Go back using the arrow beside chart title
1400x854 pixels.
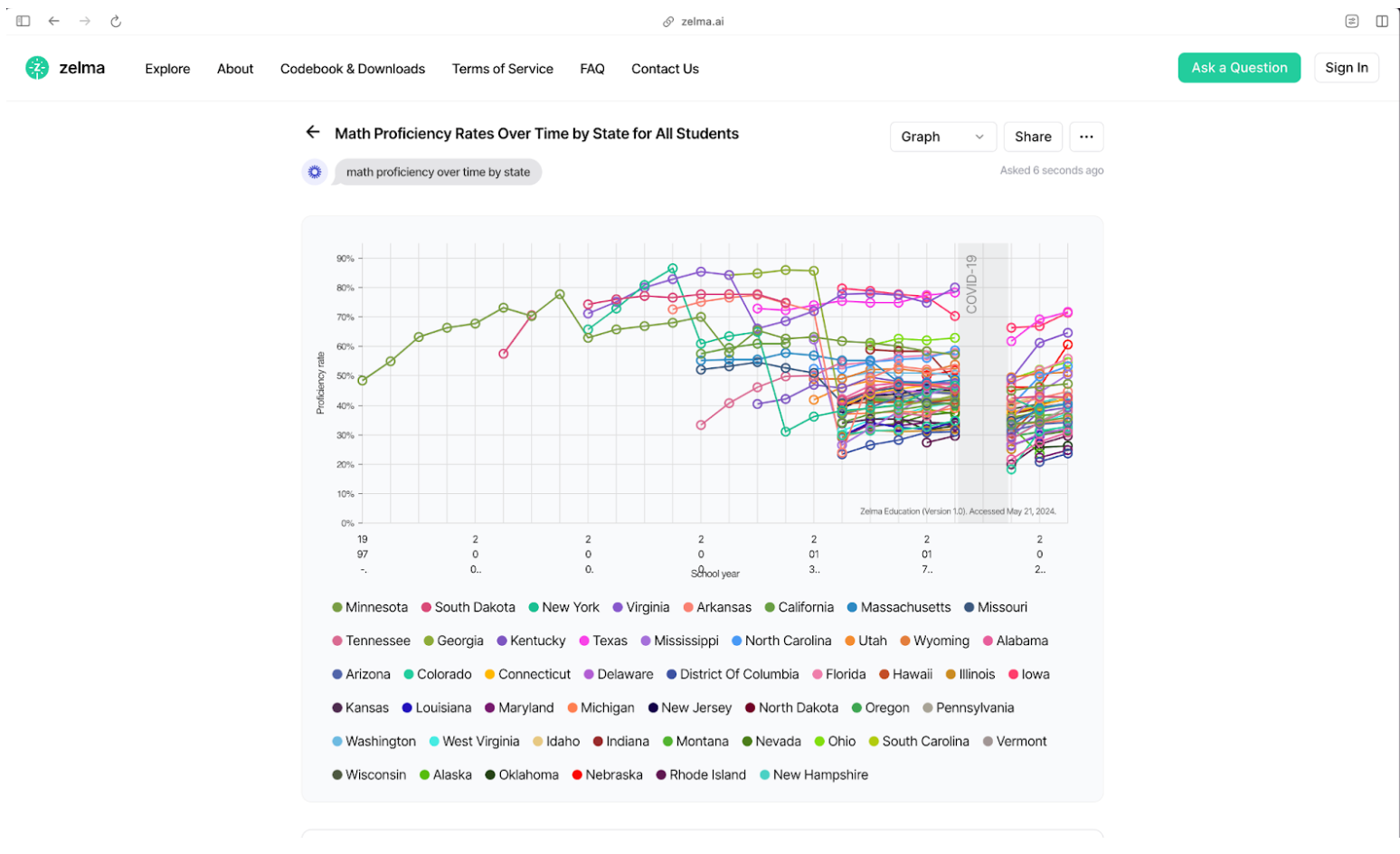313,132
